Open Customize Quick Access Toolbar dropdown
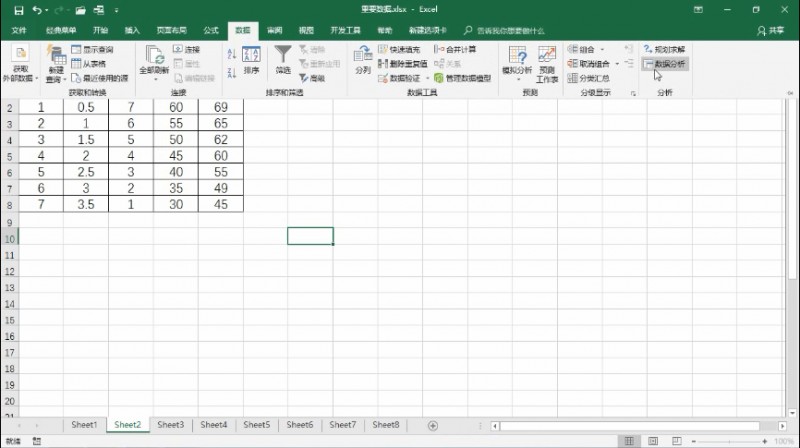The width and height of the screenshot is (800, 448). (116, 10)
